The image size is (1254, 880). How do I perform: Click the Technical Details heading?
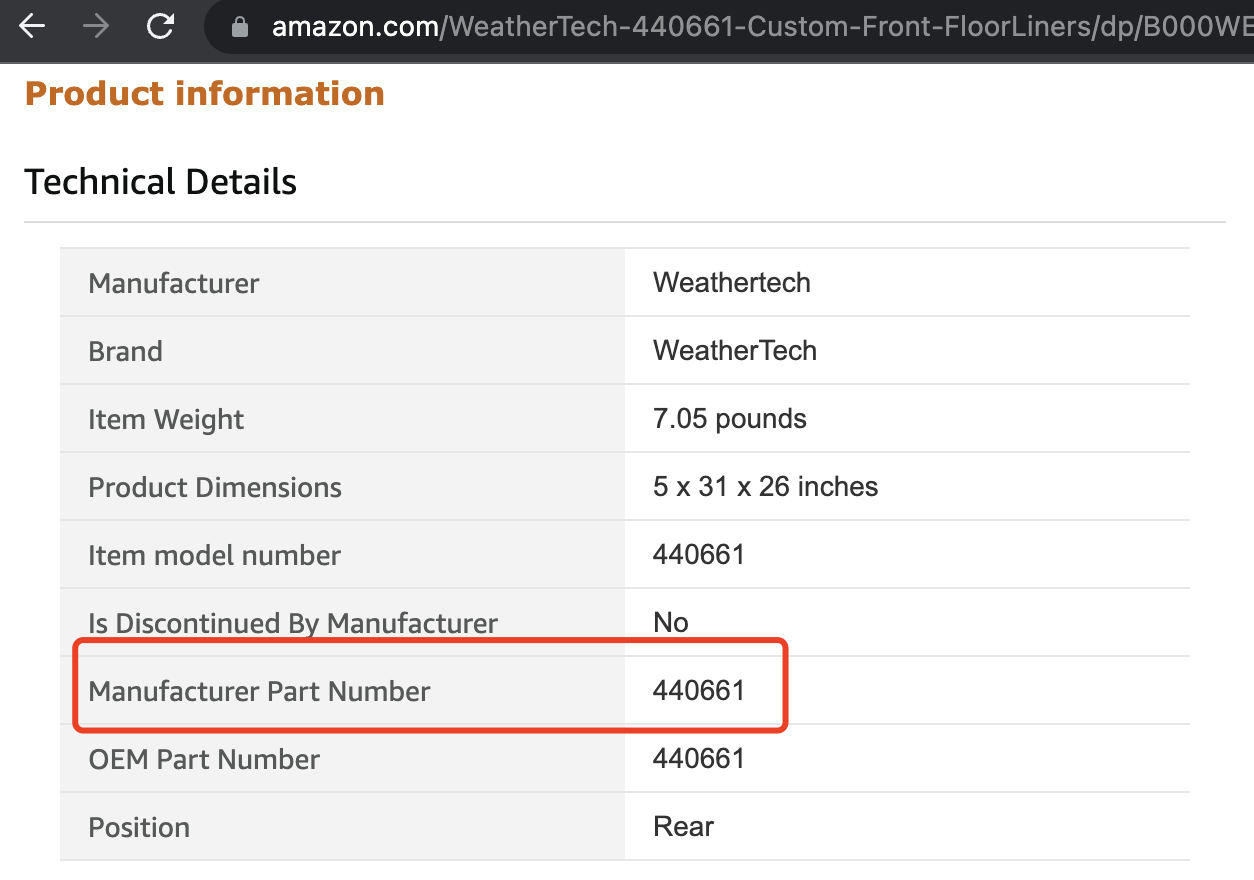click(160, 182)
